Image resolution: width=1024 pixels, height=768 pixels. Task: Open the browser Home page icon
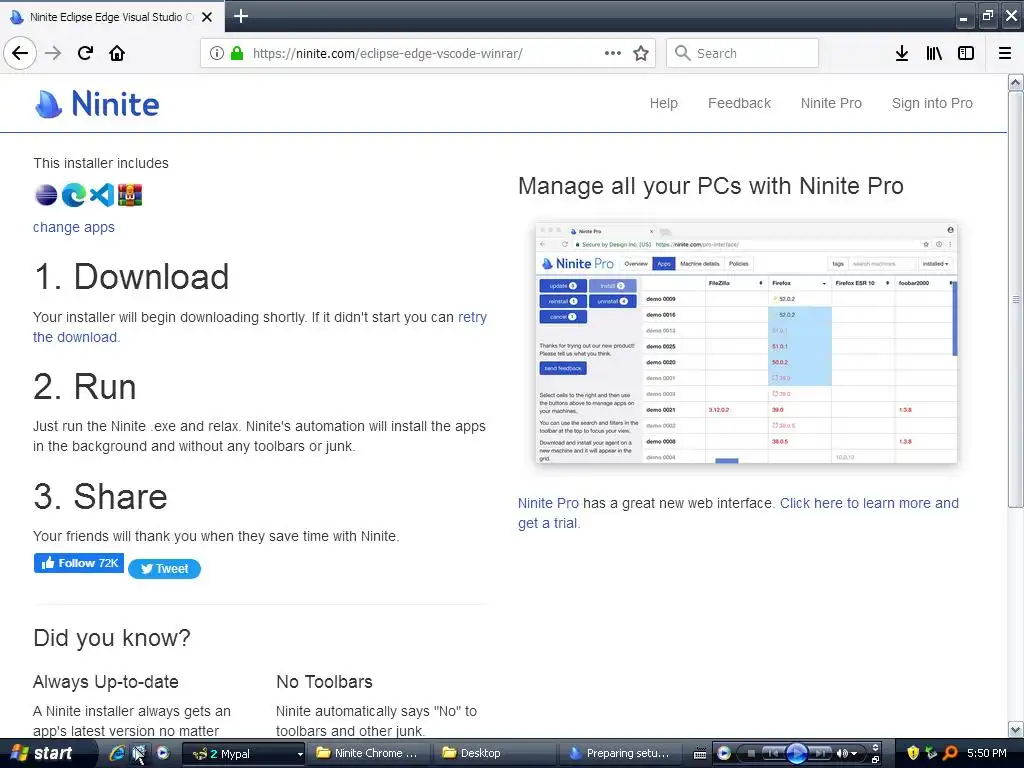coord(117,53)
